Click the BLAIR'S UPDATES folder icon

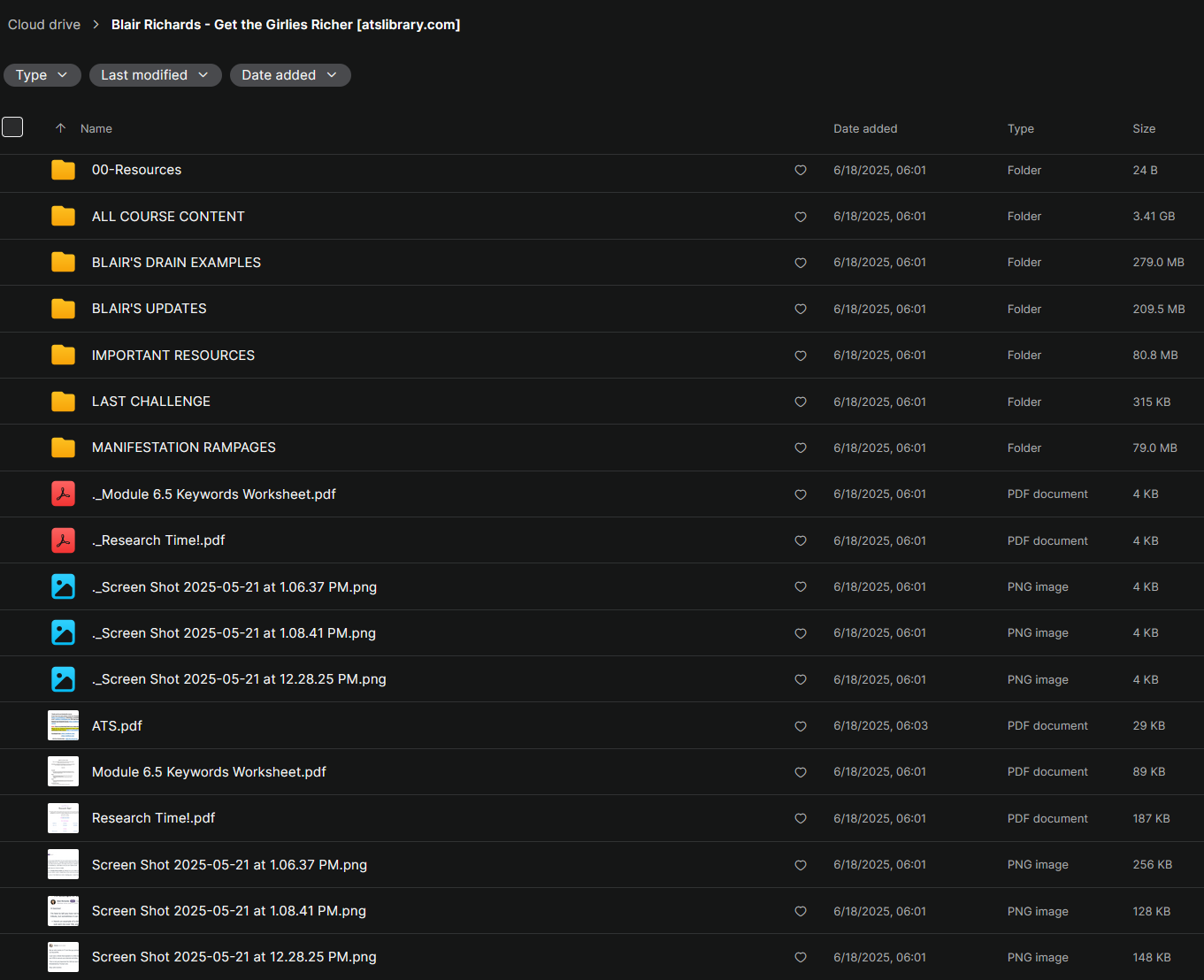[x=63, y=309]
